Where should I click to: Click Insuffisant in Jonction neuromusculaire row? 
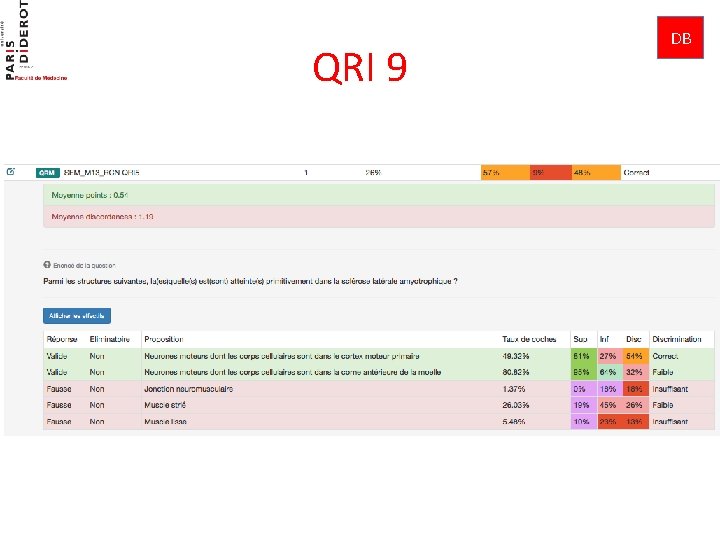point(670,389)
